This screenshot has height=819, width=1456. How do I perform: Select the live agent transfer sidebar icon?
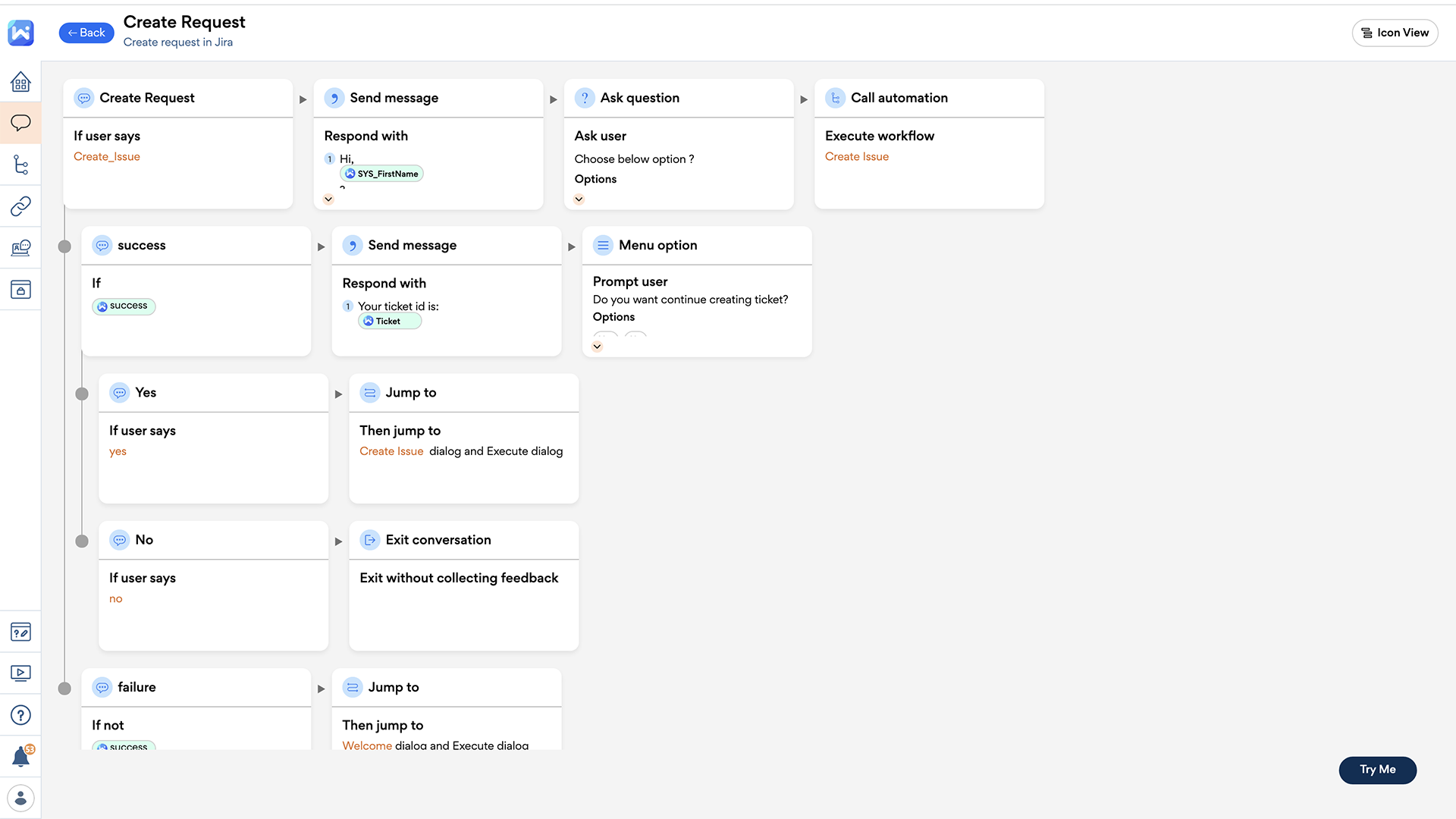point(20,247)
